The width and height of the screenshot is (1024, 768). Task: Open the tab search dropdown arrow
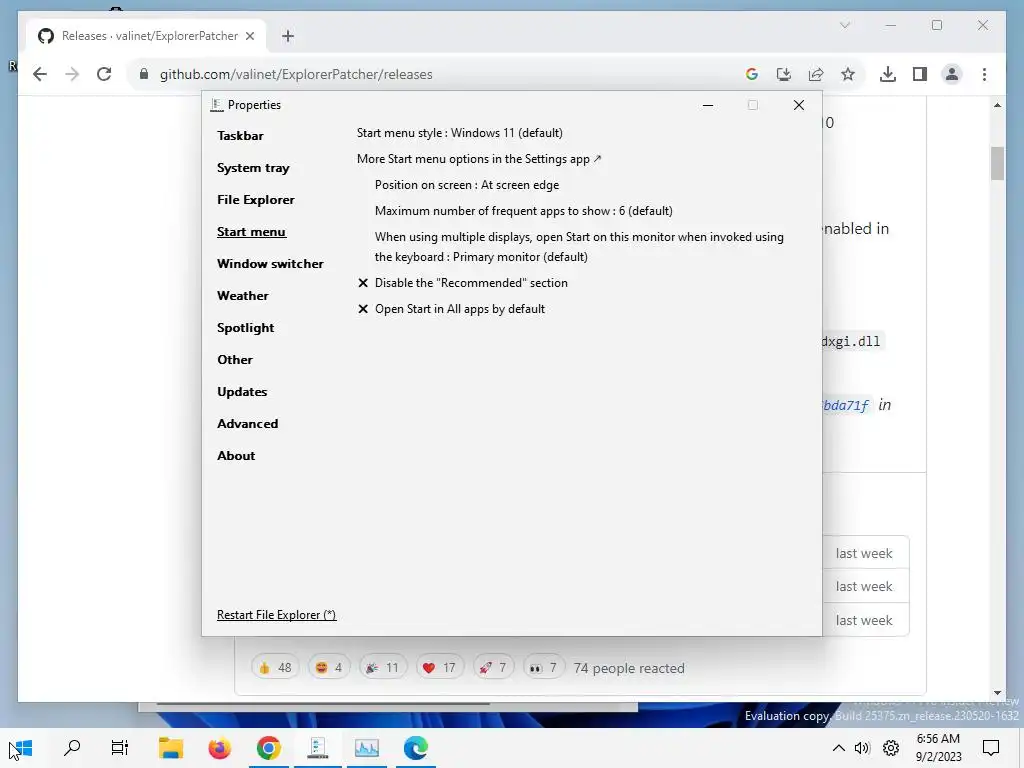click(844, 25)
